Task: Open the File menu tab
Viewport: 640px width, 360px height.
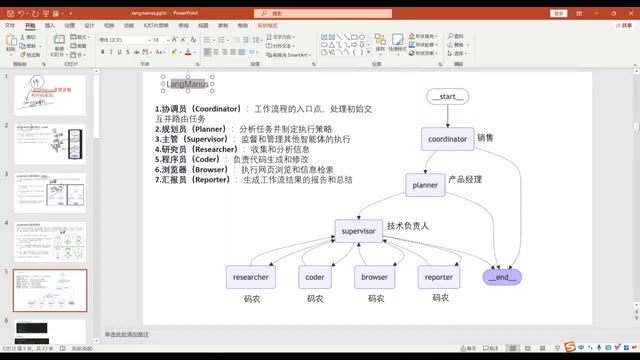Action: 10,25
